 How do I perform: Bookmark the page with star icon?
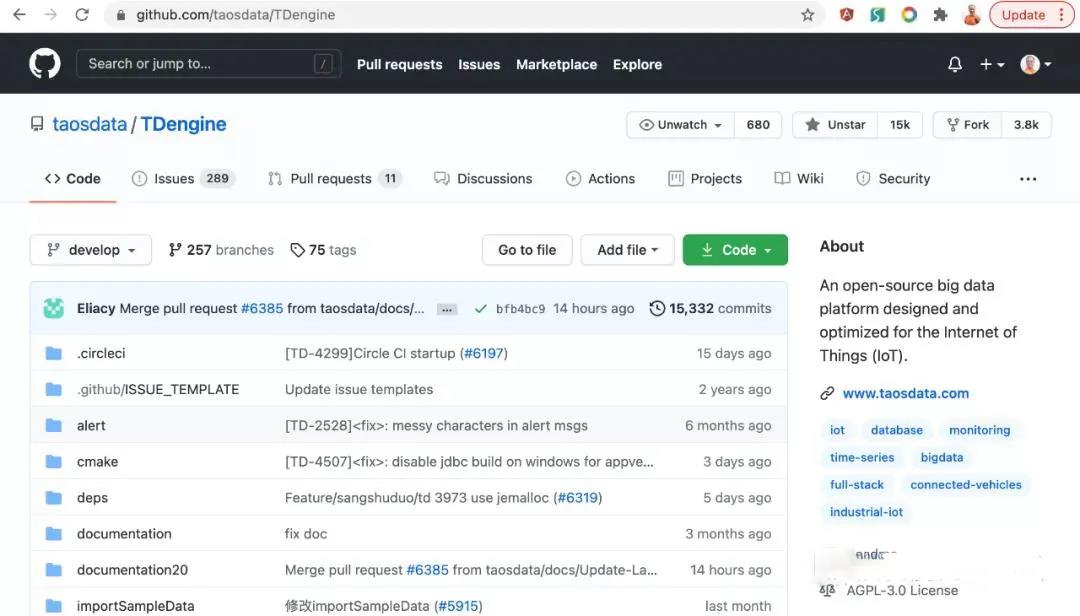(x=808, y=14)
